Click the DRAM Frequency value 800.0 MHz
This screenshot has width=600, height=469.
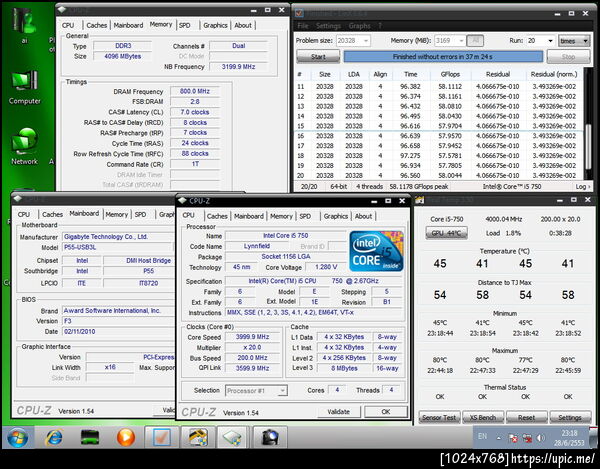coord(195,91)
